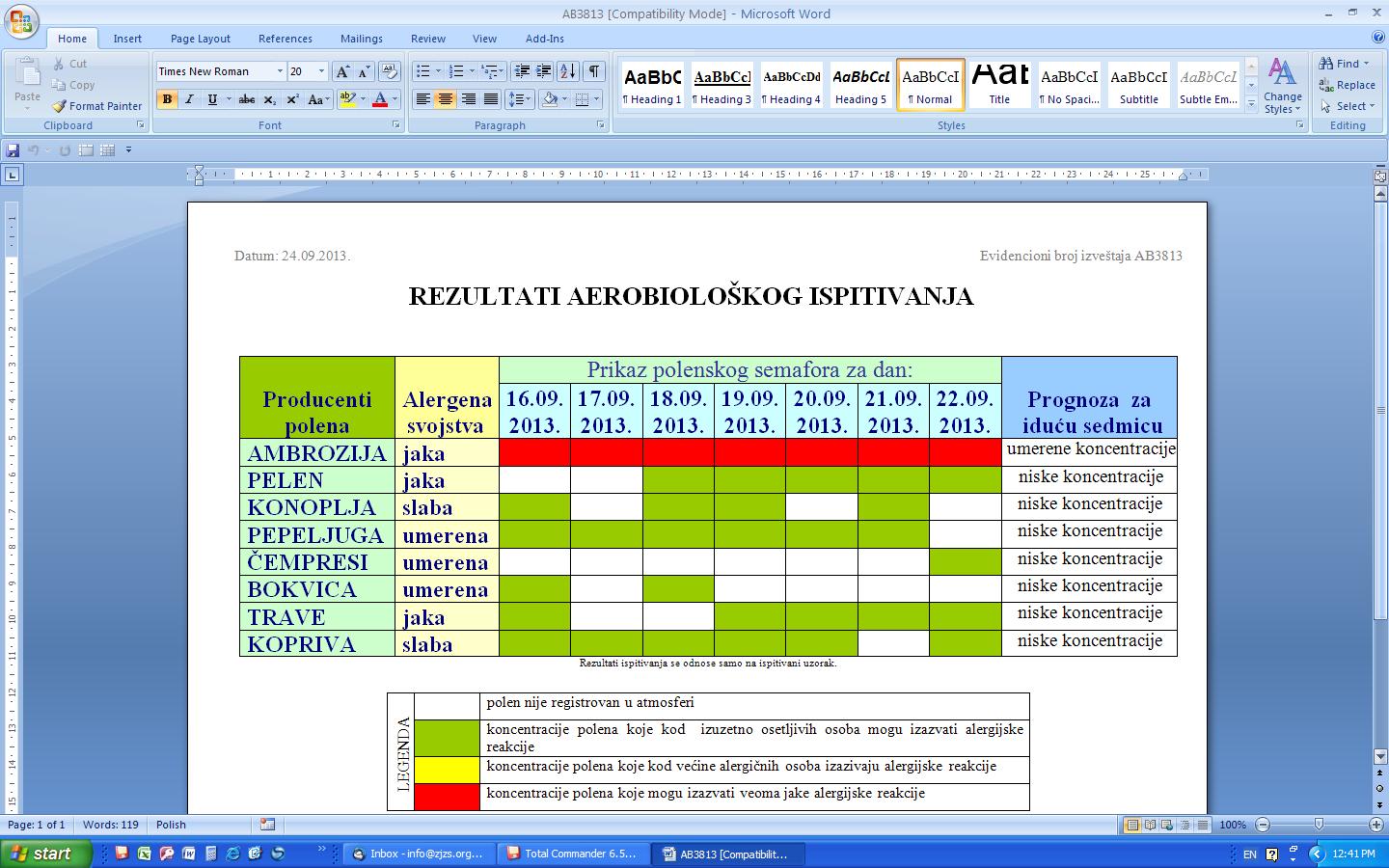The image size is (1389, 868).
Task: Toggle Bold formatting off
Action: tap(167, 99)
